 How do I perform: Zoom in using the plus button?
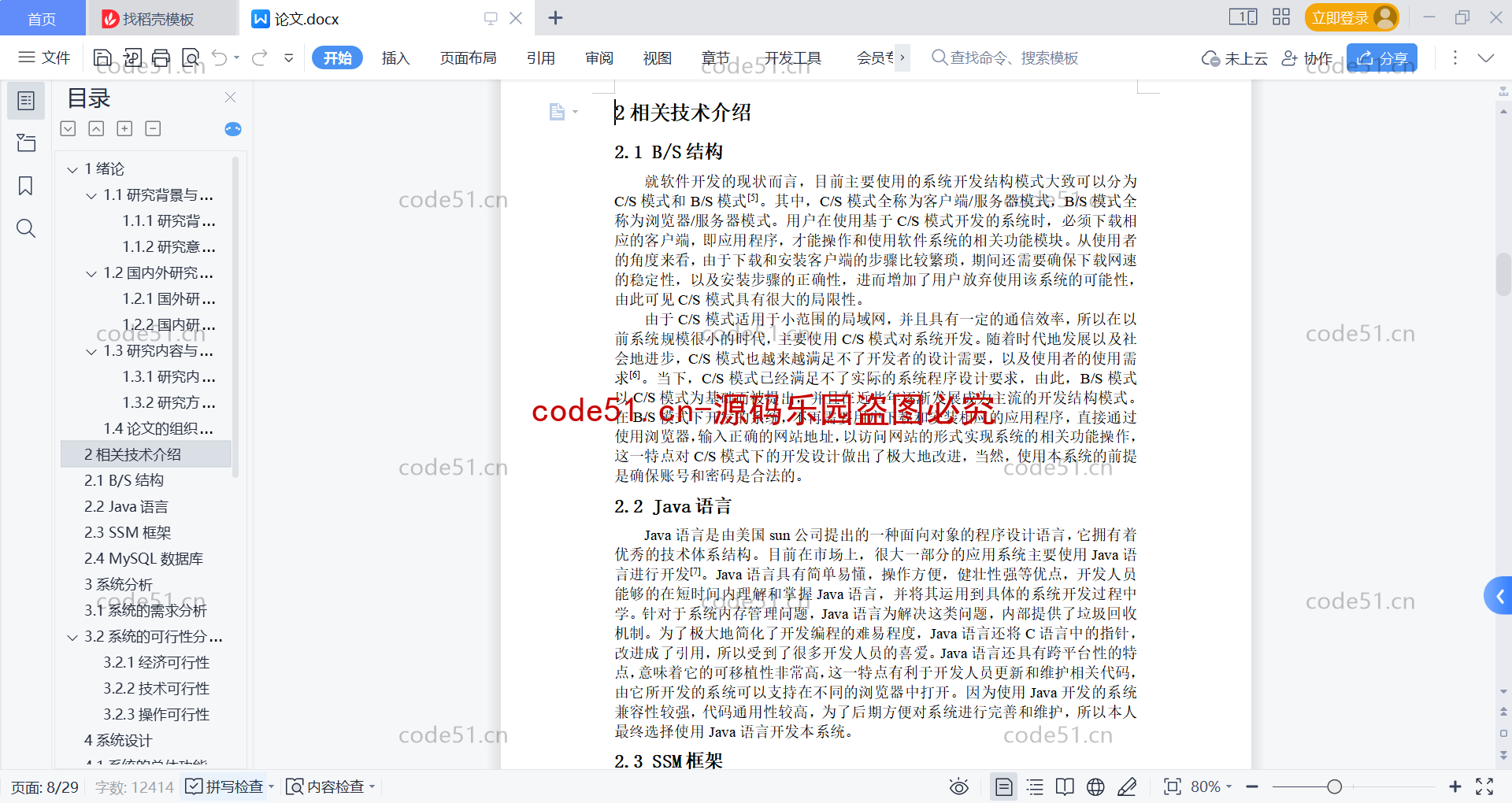1455,786
